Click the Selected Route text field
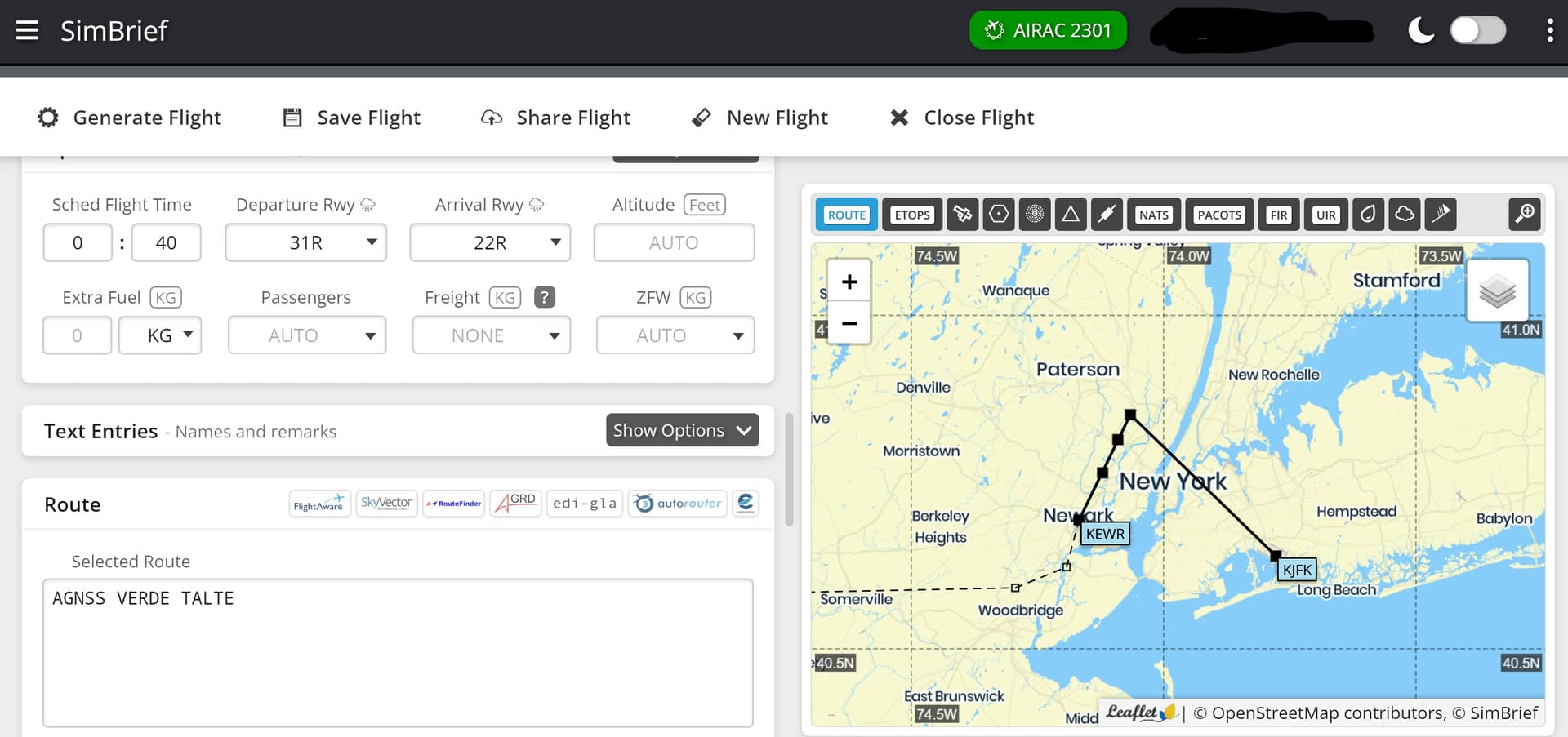Screen dimensions: 1568x737 pos(398,652)
